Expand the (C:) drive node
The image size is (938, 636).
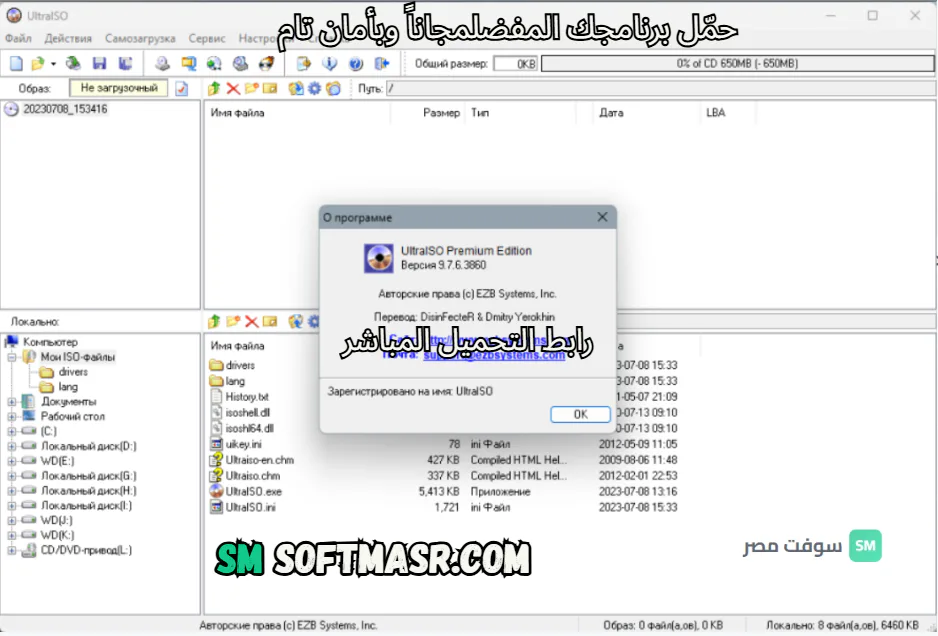tap(11, 431)
